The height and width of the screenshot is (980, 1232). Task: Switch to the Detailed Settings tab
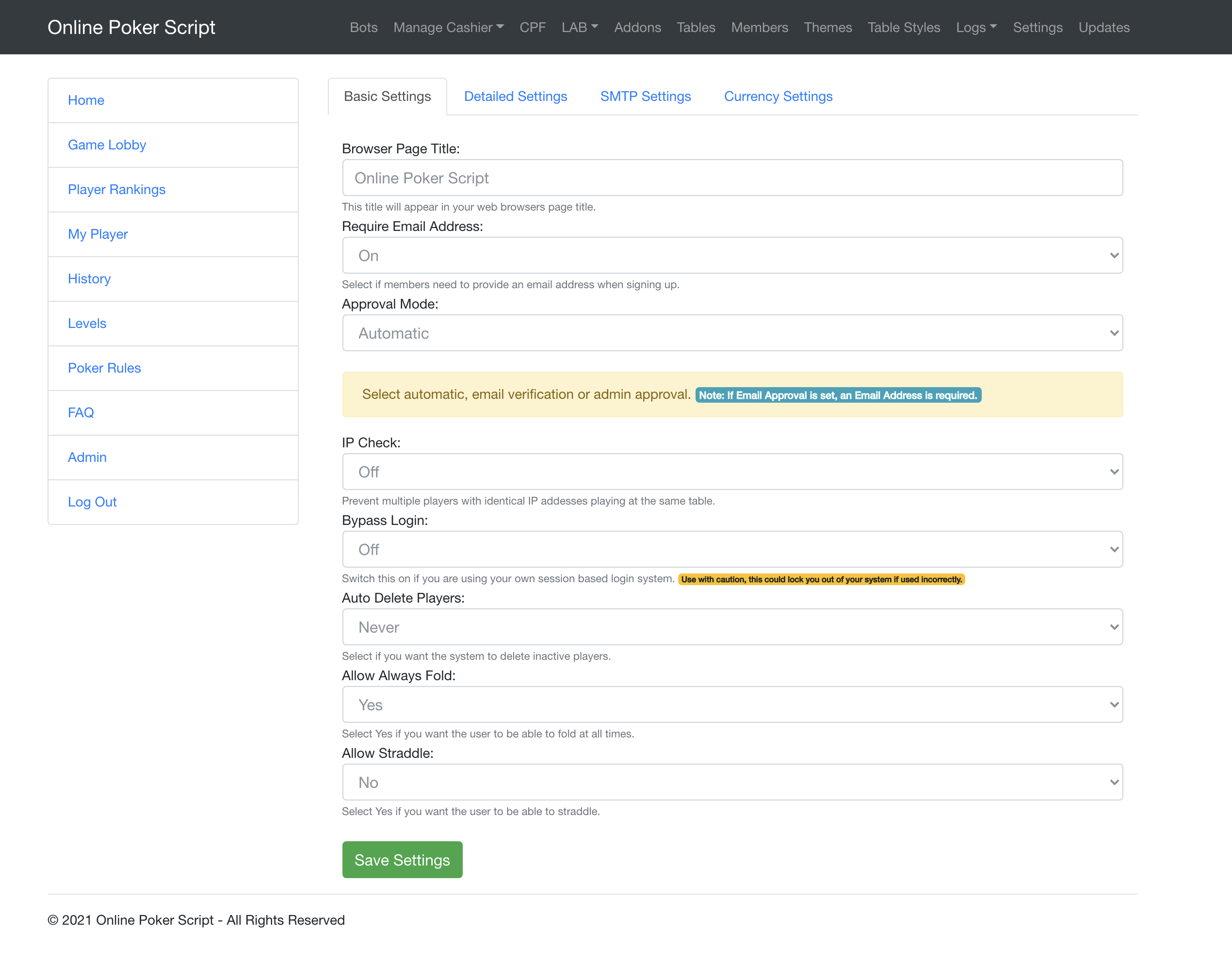point(515,97)
